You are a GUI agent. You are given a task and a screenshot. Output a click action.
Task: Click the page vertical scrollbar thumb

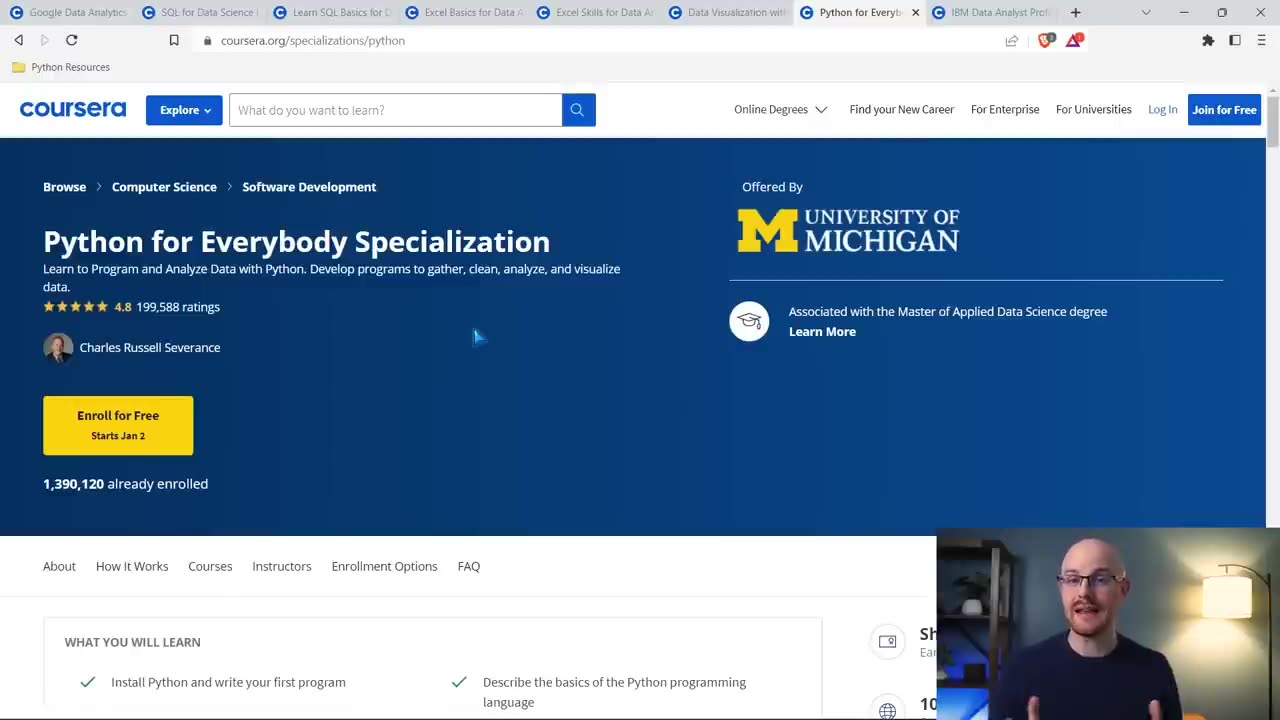(x=1272, y=123)
